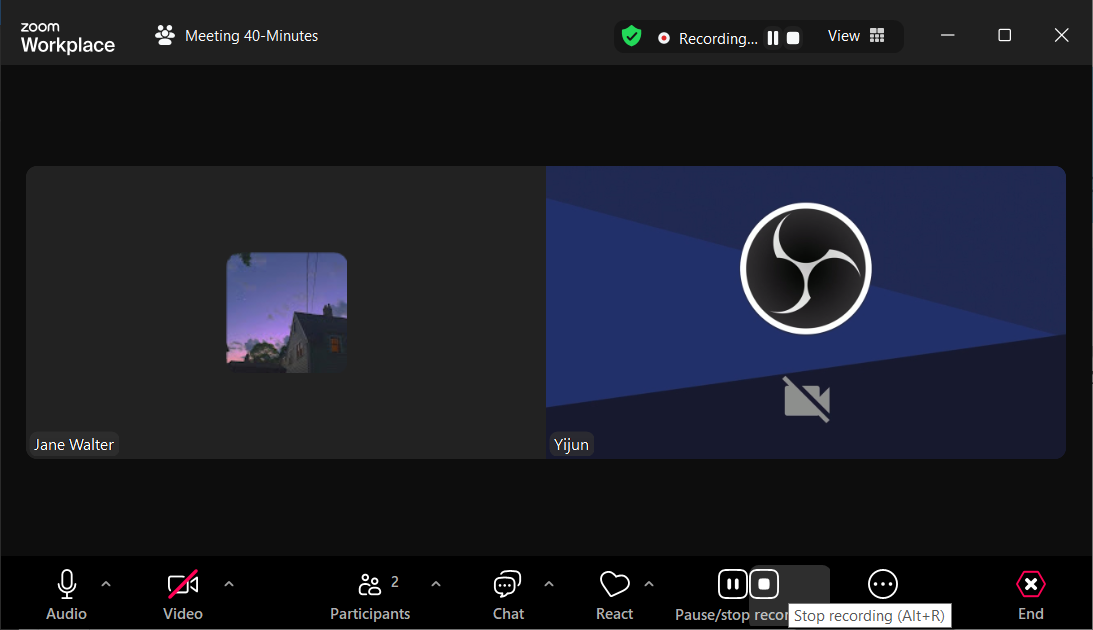
Task: Stop recording from the top indicator bar
Action: (793, 38)
